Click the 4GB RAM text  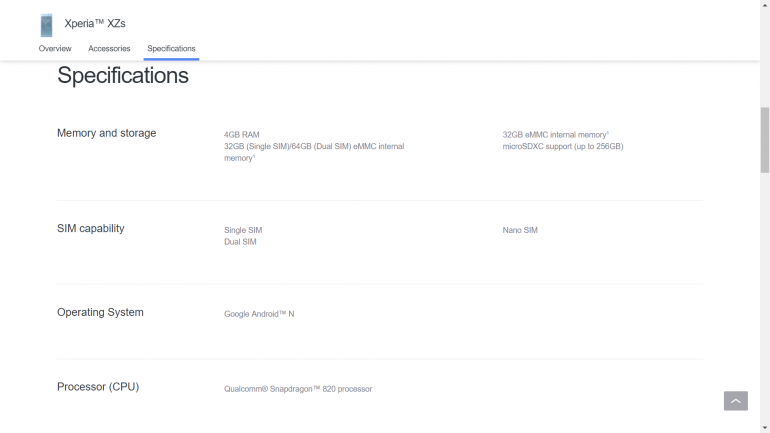click(x=242, y=135)
